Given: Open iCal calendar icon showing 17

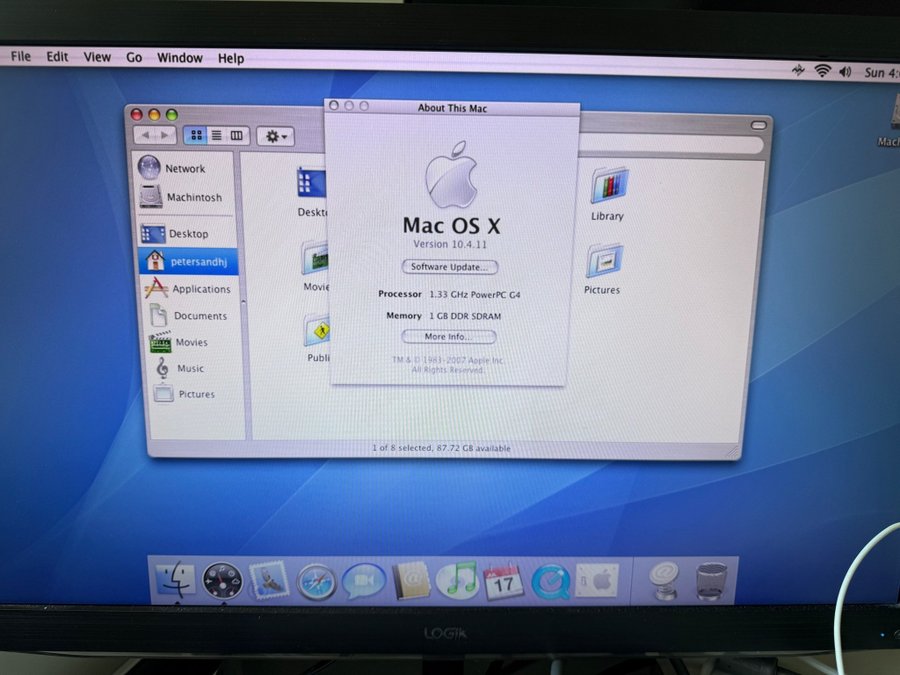Looking at the screenshot, I should (x=503, y=582).
